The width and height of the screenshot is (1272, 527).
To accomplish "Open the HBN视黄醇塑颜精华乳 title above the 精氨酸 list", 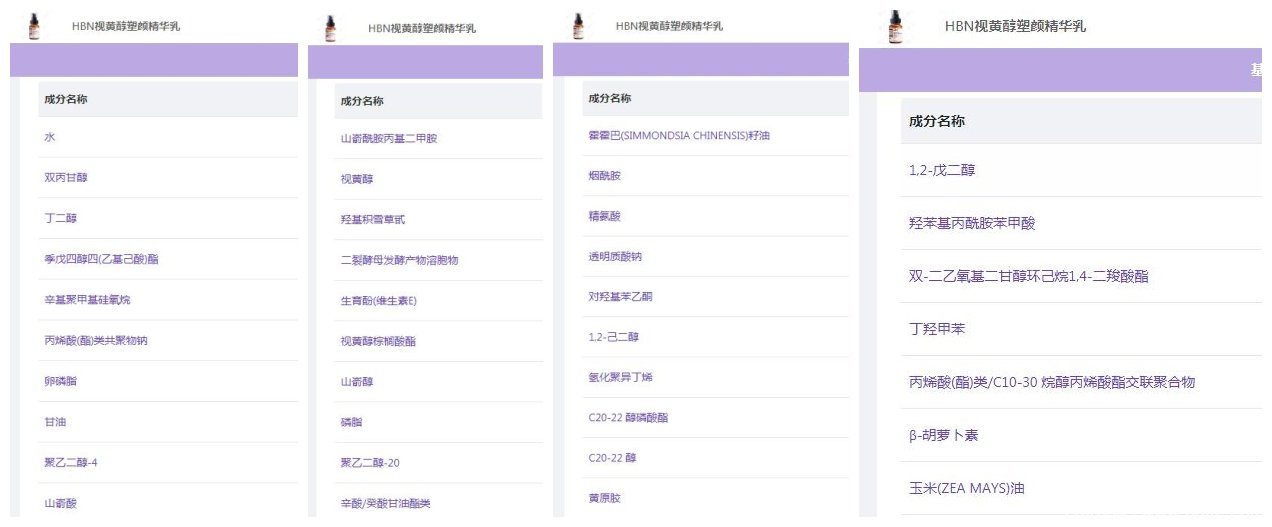I will pos(670,26).
